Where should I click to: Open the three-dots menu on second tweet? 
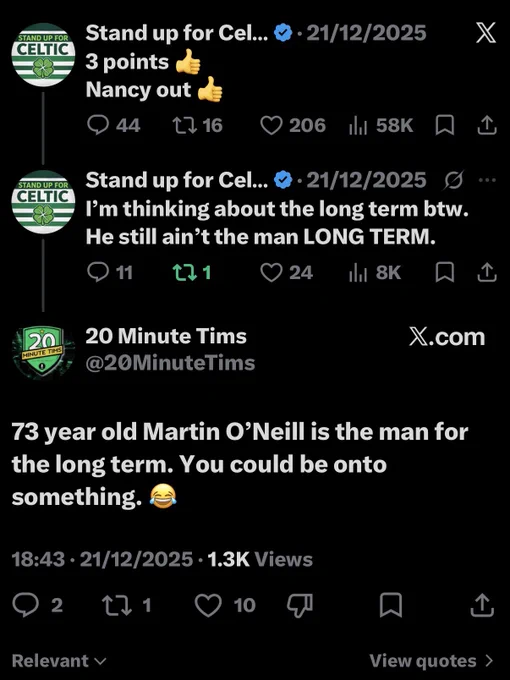[487, 180]
